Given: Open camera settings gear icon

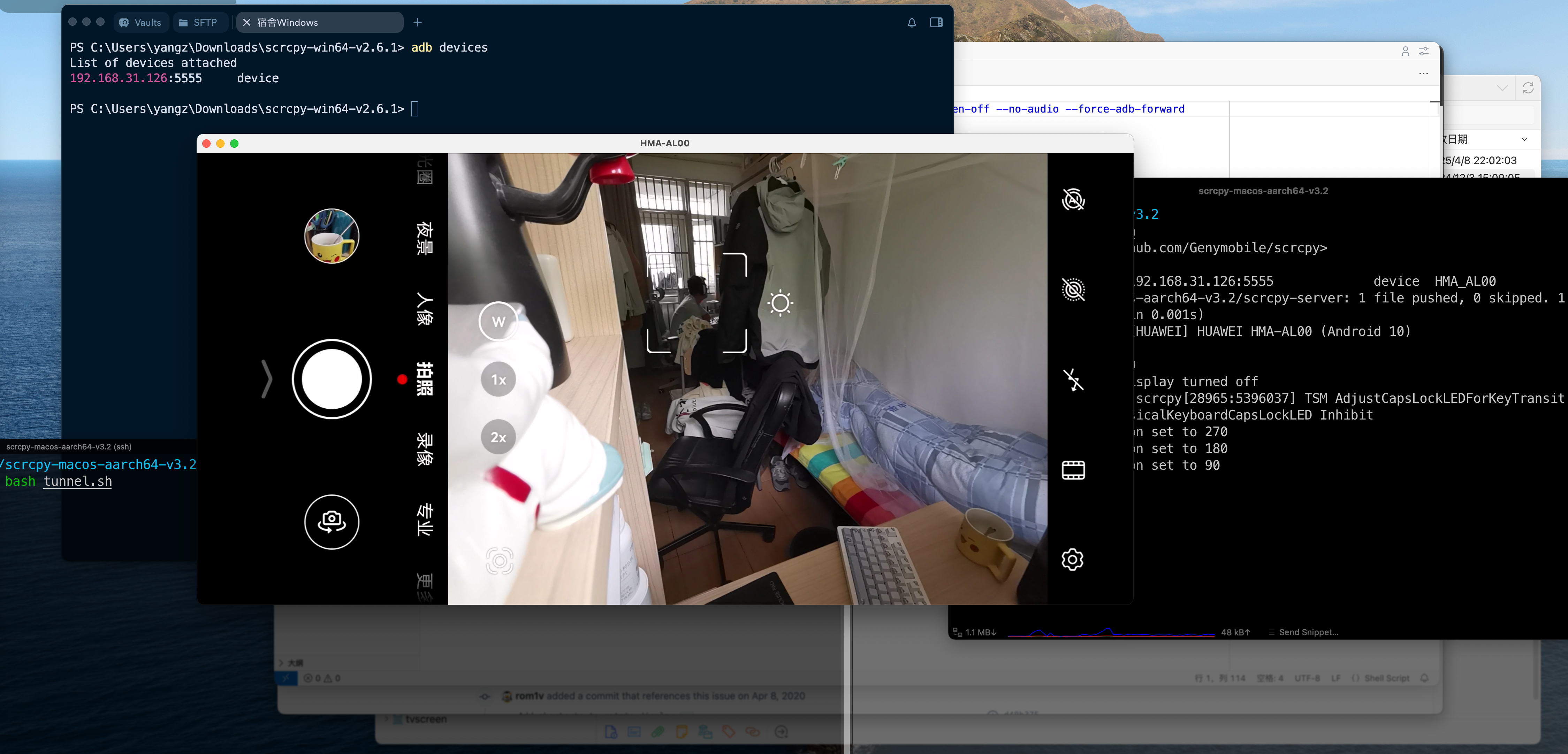Looking at the screenshot, I should (1073, 559).
